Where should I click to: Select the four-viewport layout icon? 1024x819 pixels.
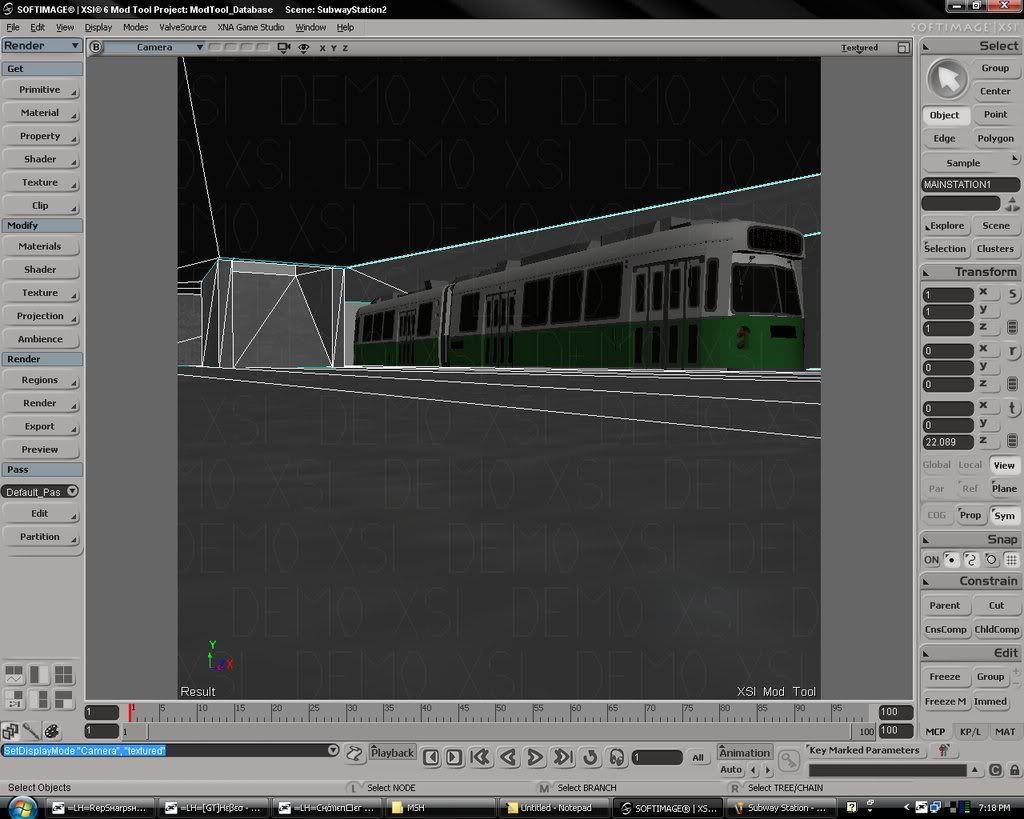(63, 675)
